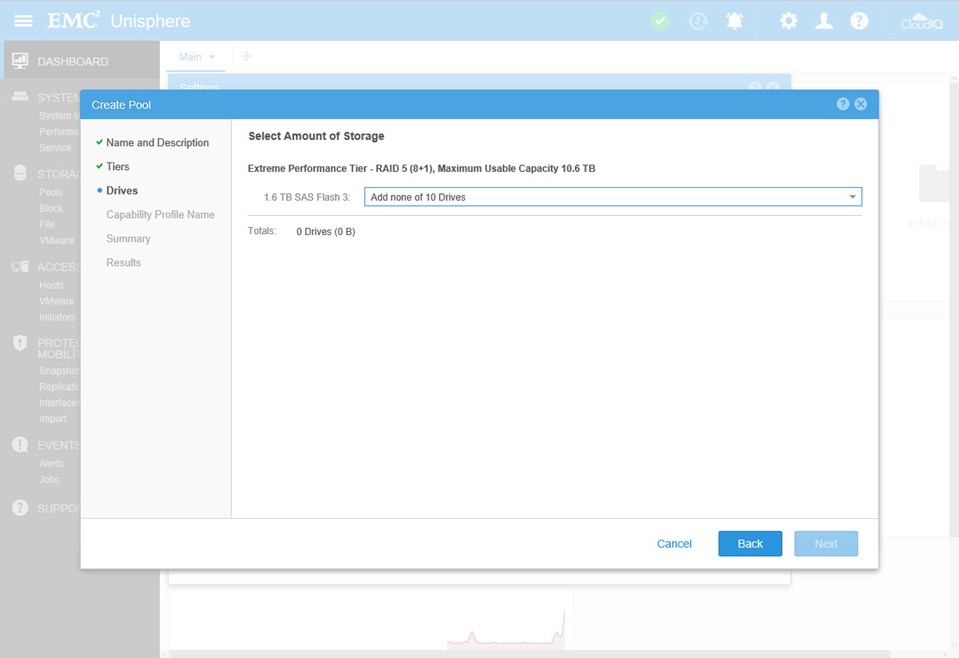Open Jobs under Events in sidebar

click(x=49, y=479)
